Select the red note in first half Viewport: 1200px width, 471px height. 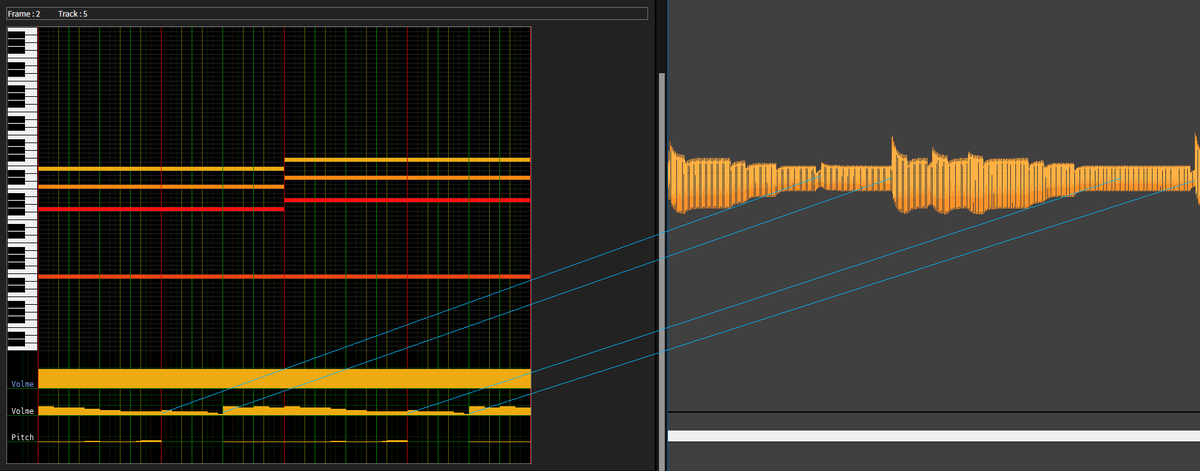click(x=161, y=209)
